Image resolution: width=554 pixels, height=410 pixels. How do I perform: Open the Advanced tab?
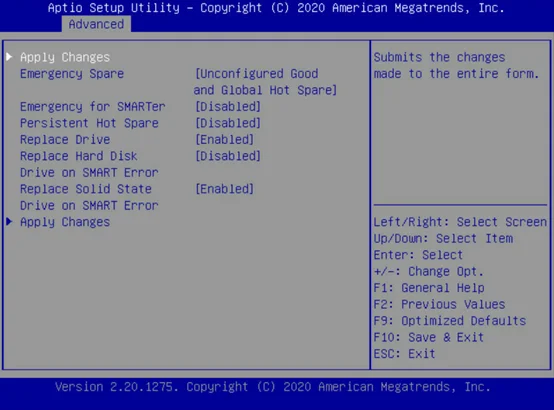[96, 24]
